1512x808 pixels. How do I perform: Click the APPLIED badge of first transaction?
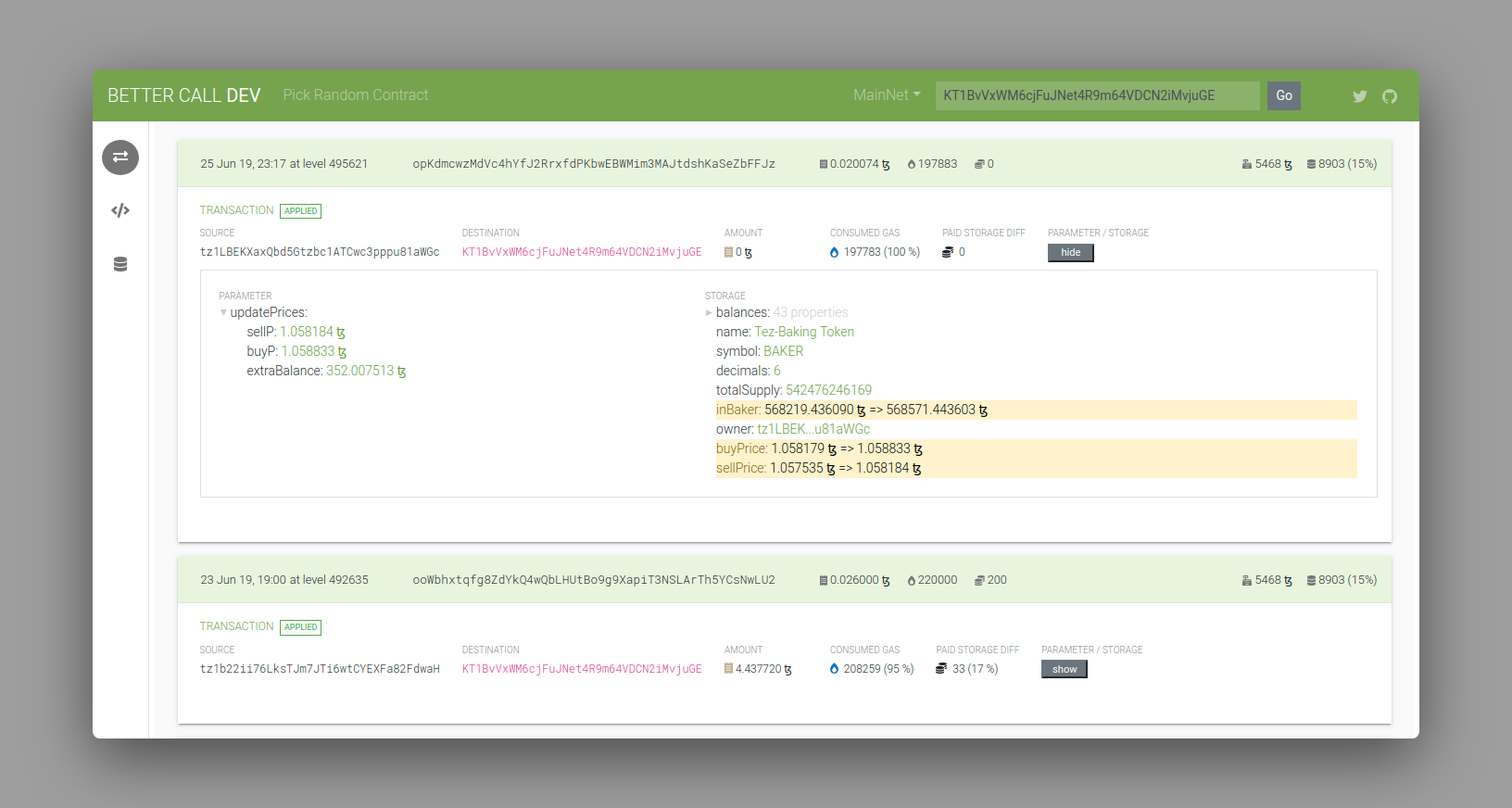(x=301, y=211)
